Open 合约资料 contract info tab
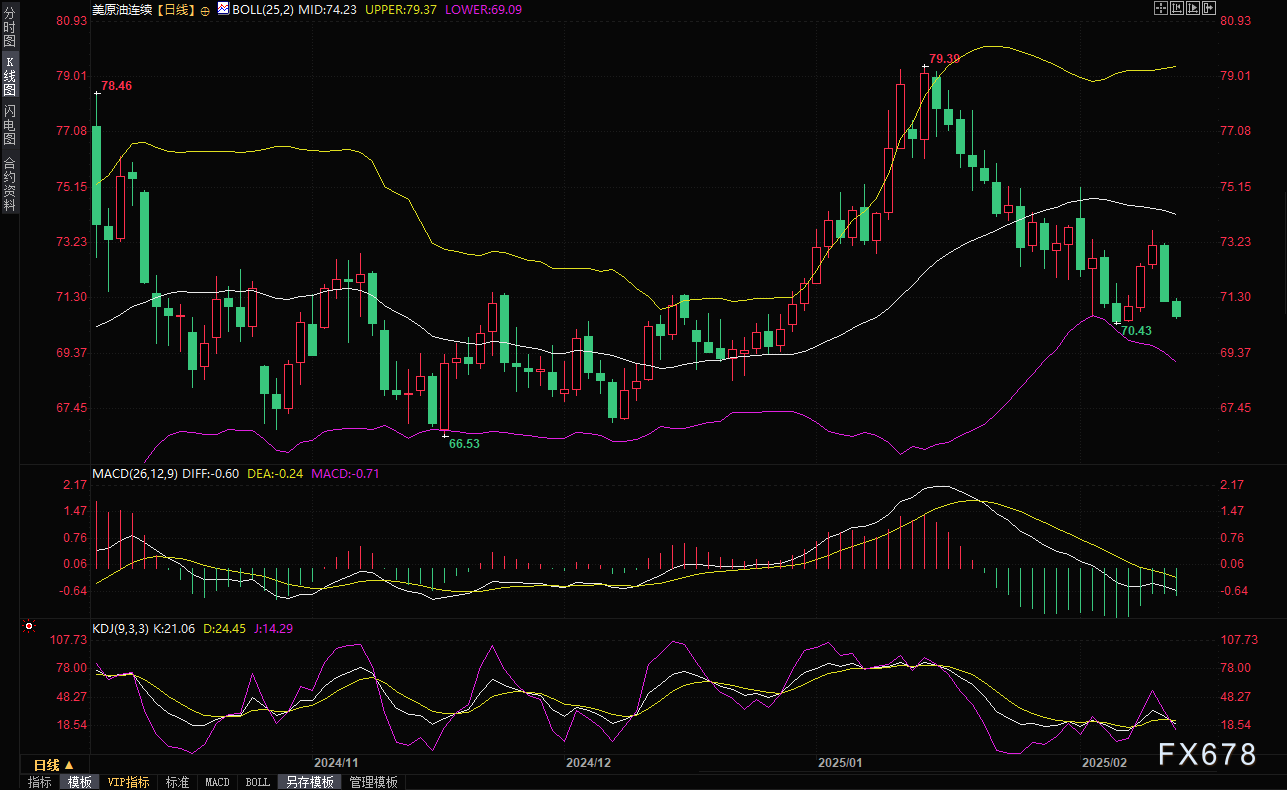 pyautogui.click(x=9, y=183)
